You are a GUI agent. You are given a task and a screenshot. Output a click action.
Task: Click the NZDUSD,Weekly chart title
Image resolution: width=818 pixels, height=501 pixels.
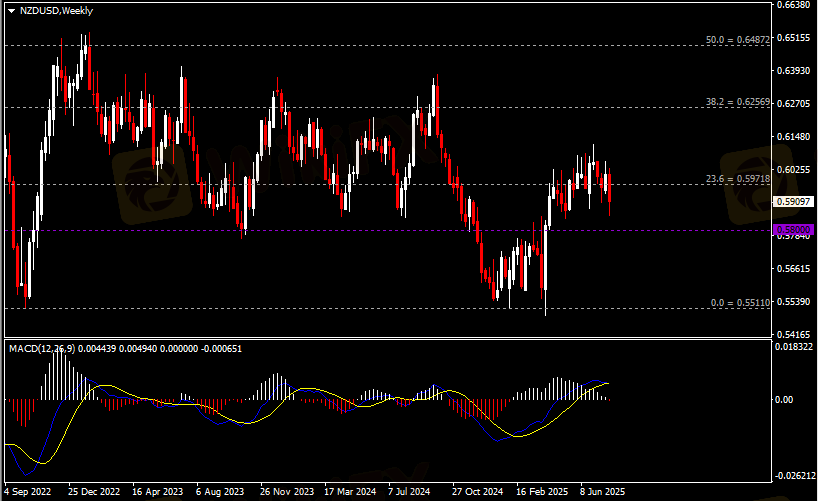(x=56, y=9)
